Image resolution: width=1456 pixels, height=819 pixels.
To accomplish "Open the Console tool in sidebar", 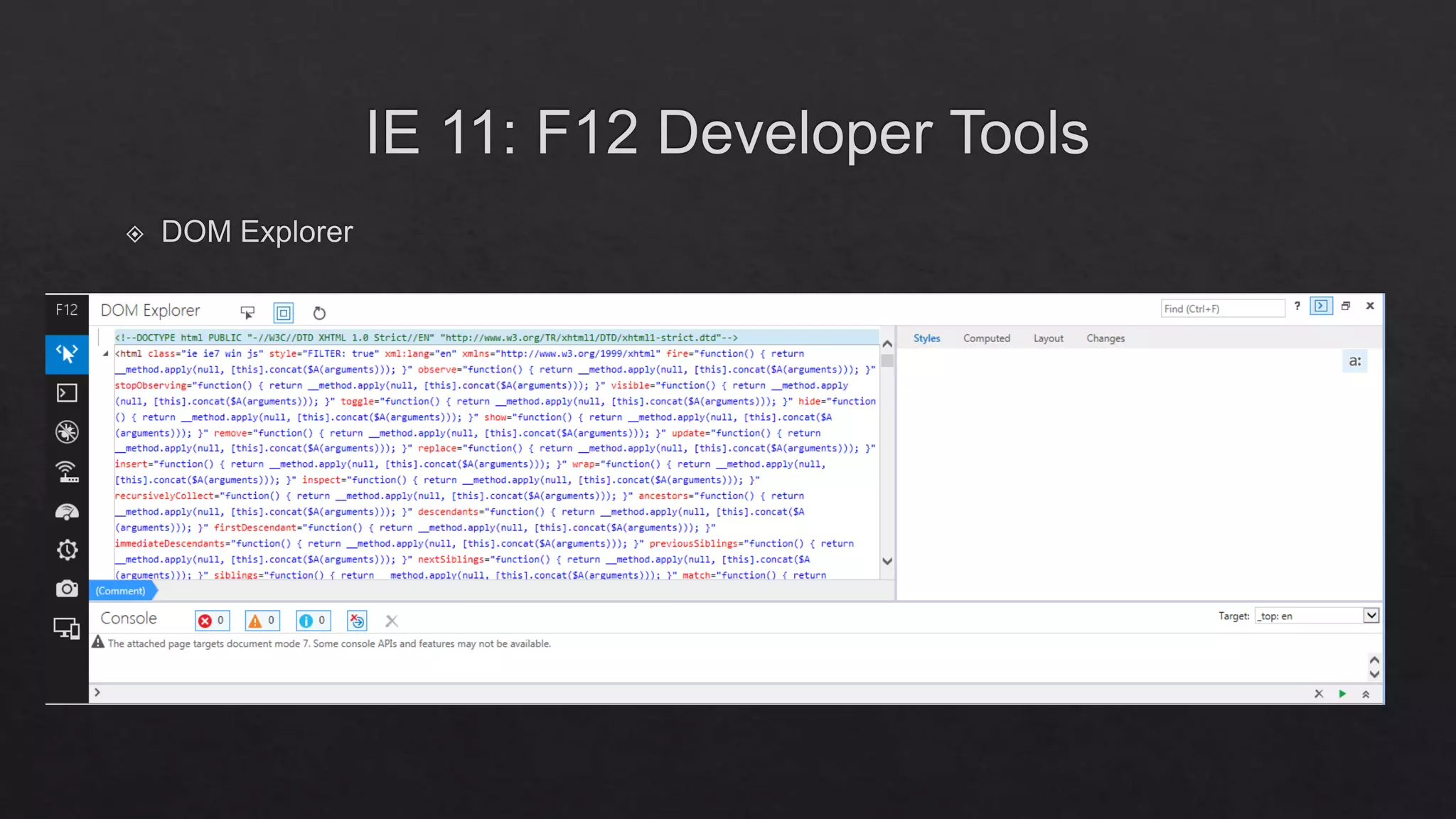I will click(67, 393).
